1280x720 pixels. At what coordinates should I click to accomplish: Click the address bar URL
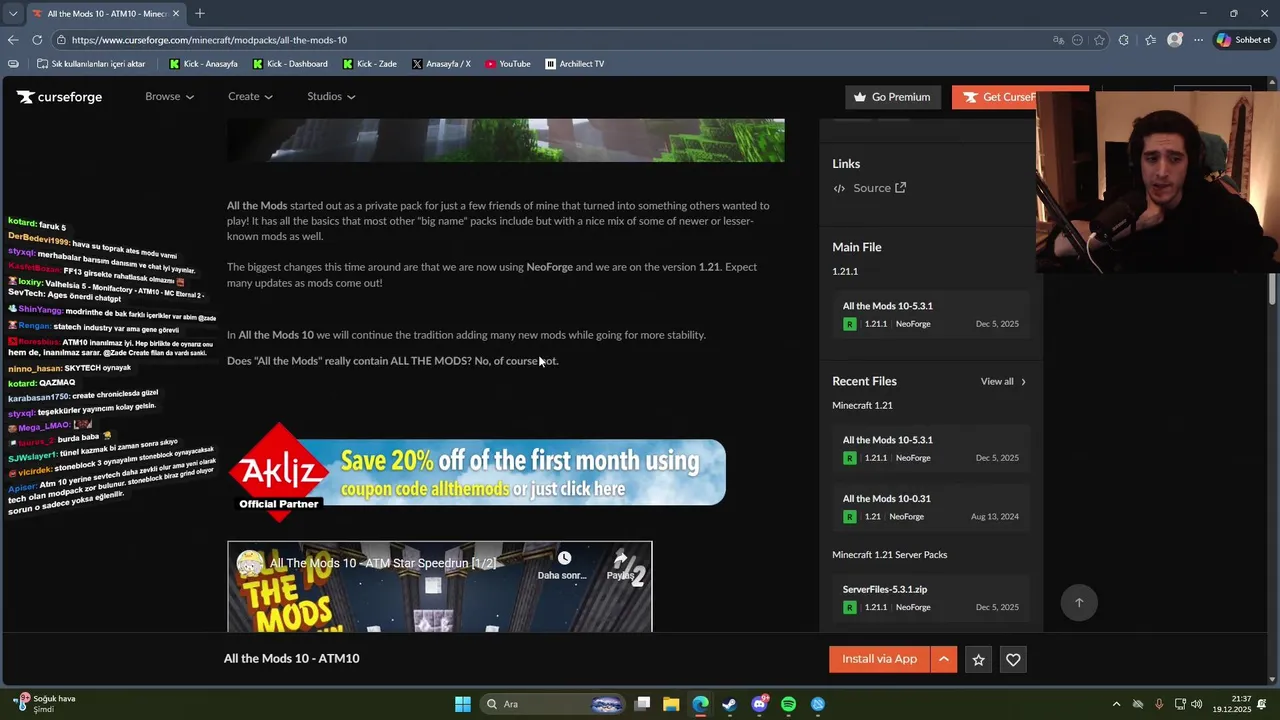[x=209, y=40]
